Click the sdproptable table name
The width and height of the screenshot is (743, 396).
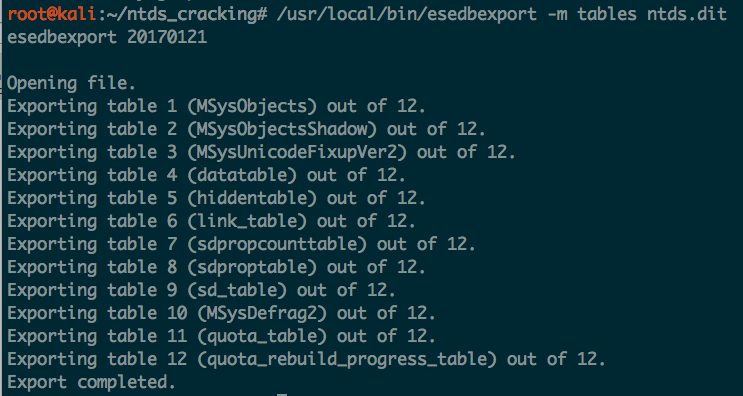[252, 267]
